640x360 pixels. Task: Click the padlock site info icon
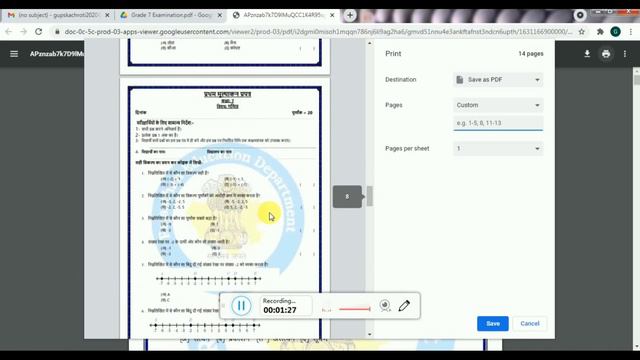[x=57, y=31]
